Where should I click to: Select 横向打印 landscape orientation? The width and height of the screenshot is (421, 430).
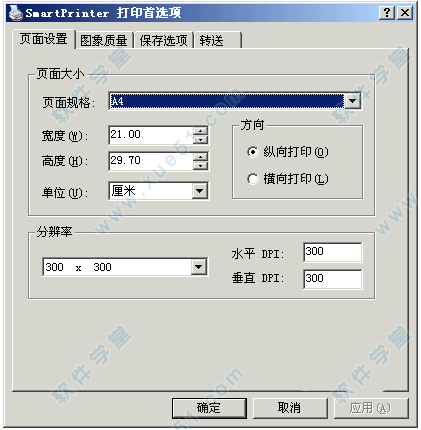click(253, 179)
